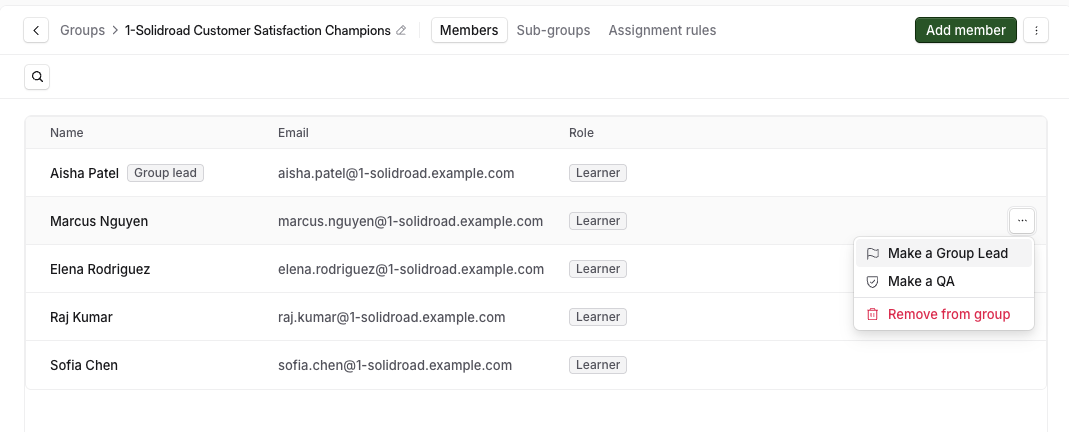Open the page options kebab menu
The image size is (1069, 432).
(1036, 31)
